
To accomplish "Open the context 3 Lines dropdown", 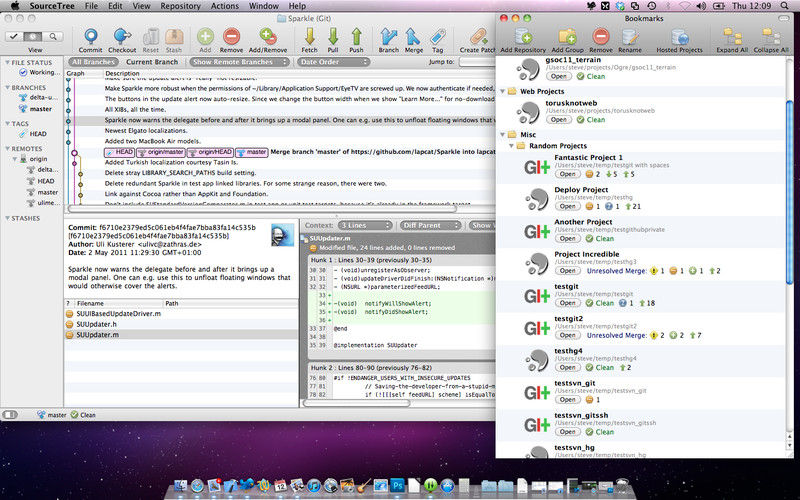I will click(365, 225).
